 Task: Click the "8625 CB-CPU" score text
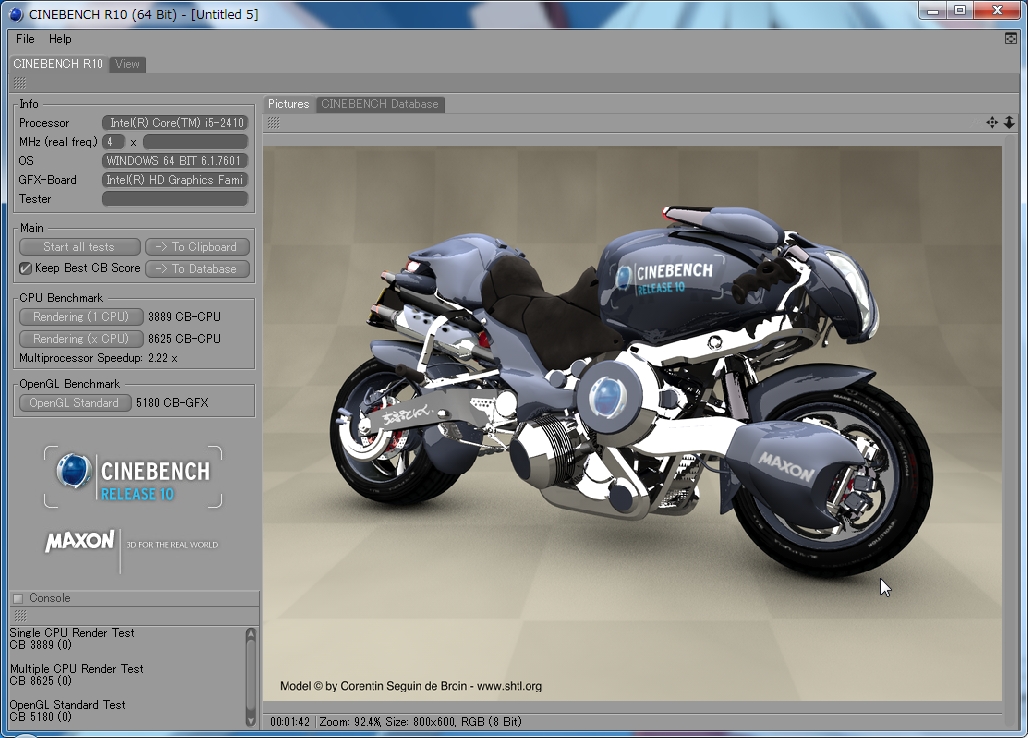[184, 339]
